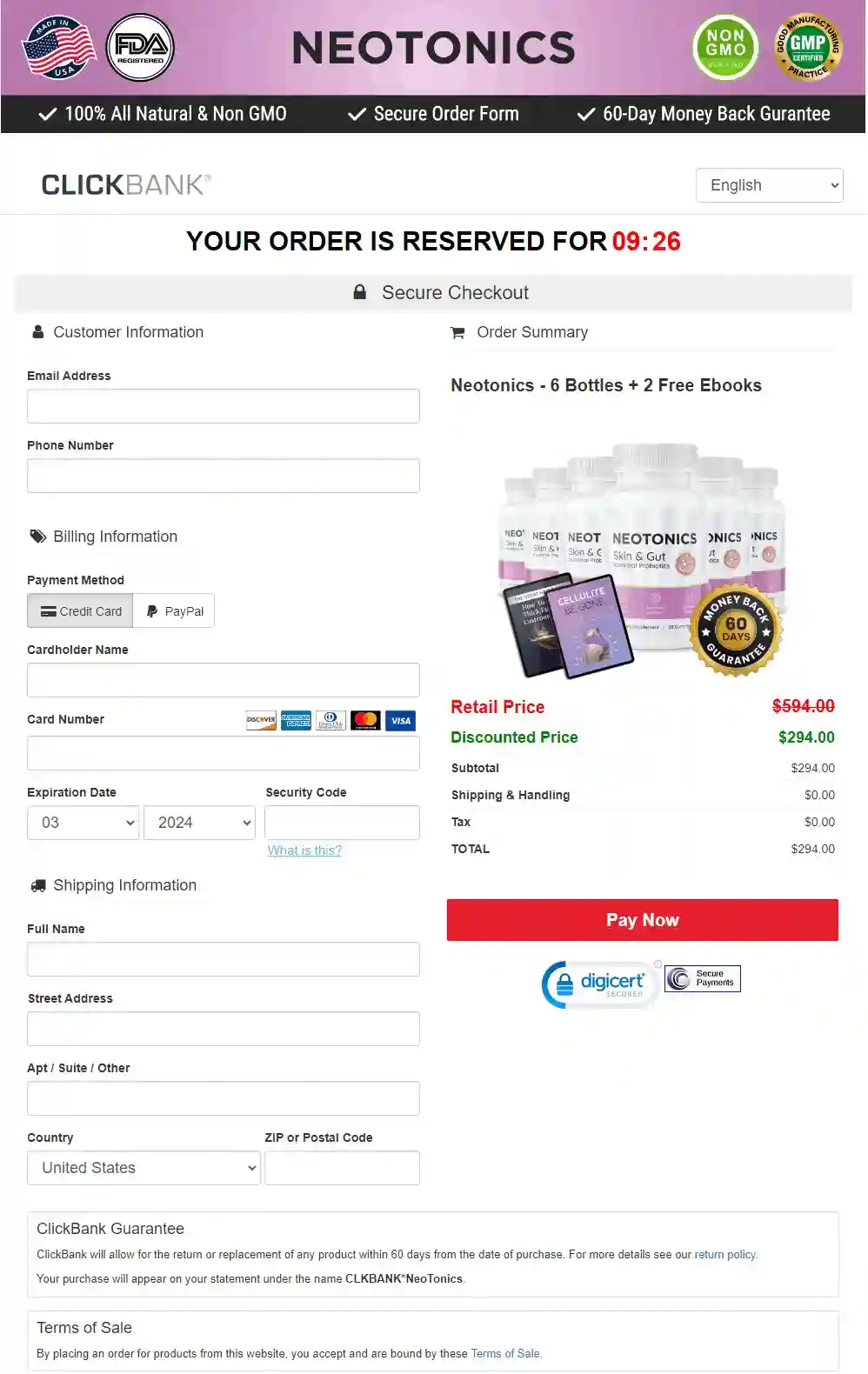Click the DigiCert Secured badge
868x1374 pixels.
tap(601, 984)
